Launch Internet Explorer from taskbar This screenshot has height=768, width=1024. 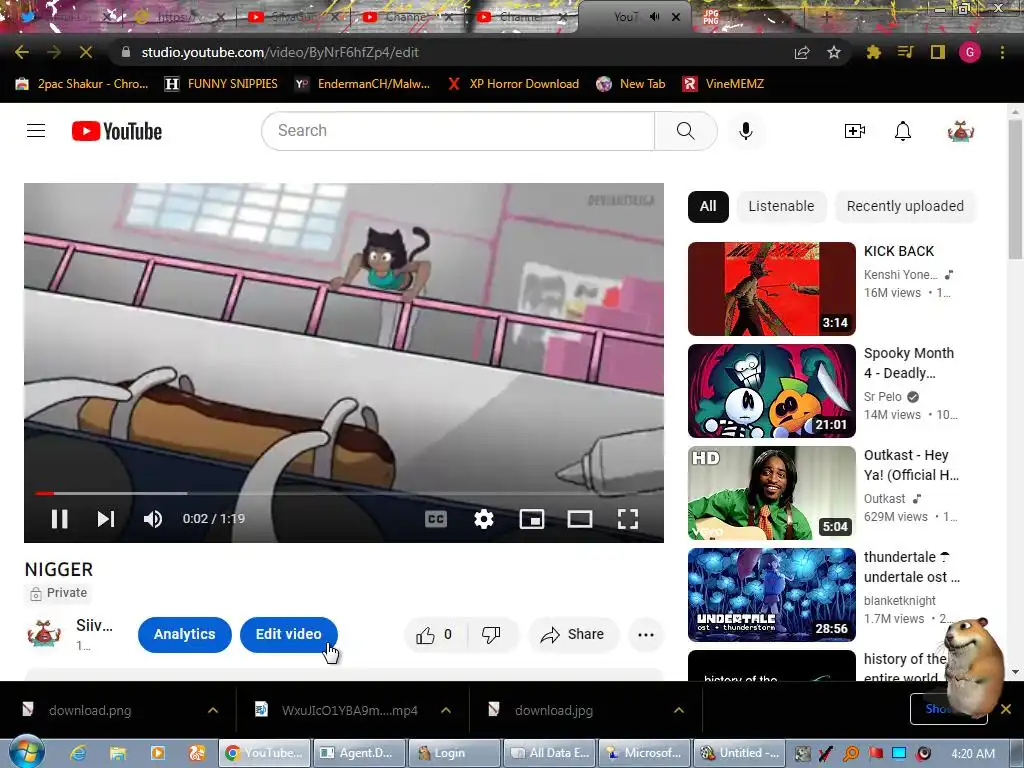pos(78,753)
